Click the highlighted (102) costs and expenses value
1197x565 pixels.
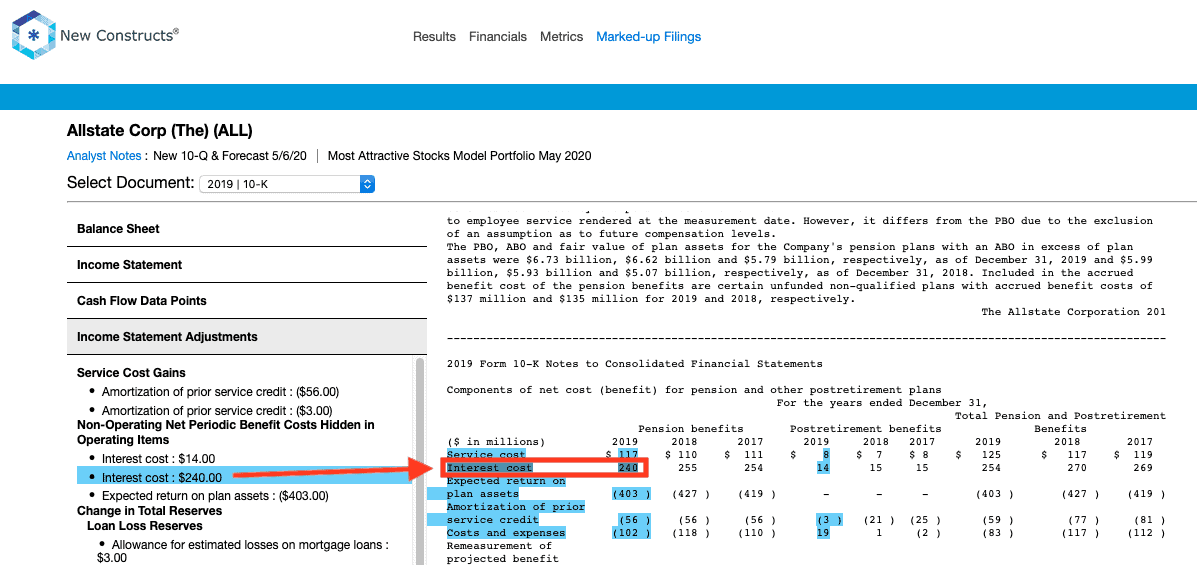click(631, 533)
